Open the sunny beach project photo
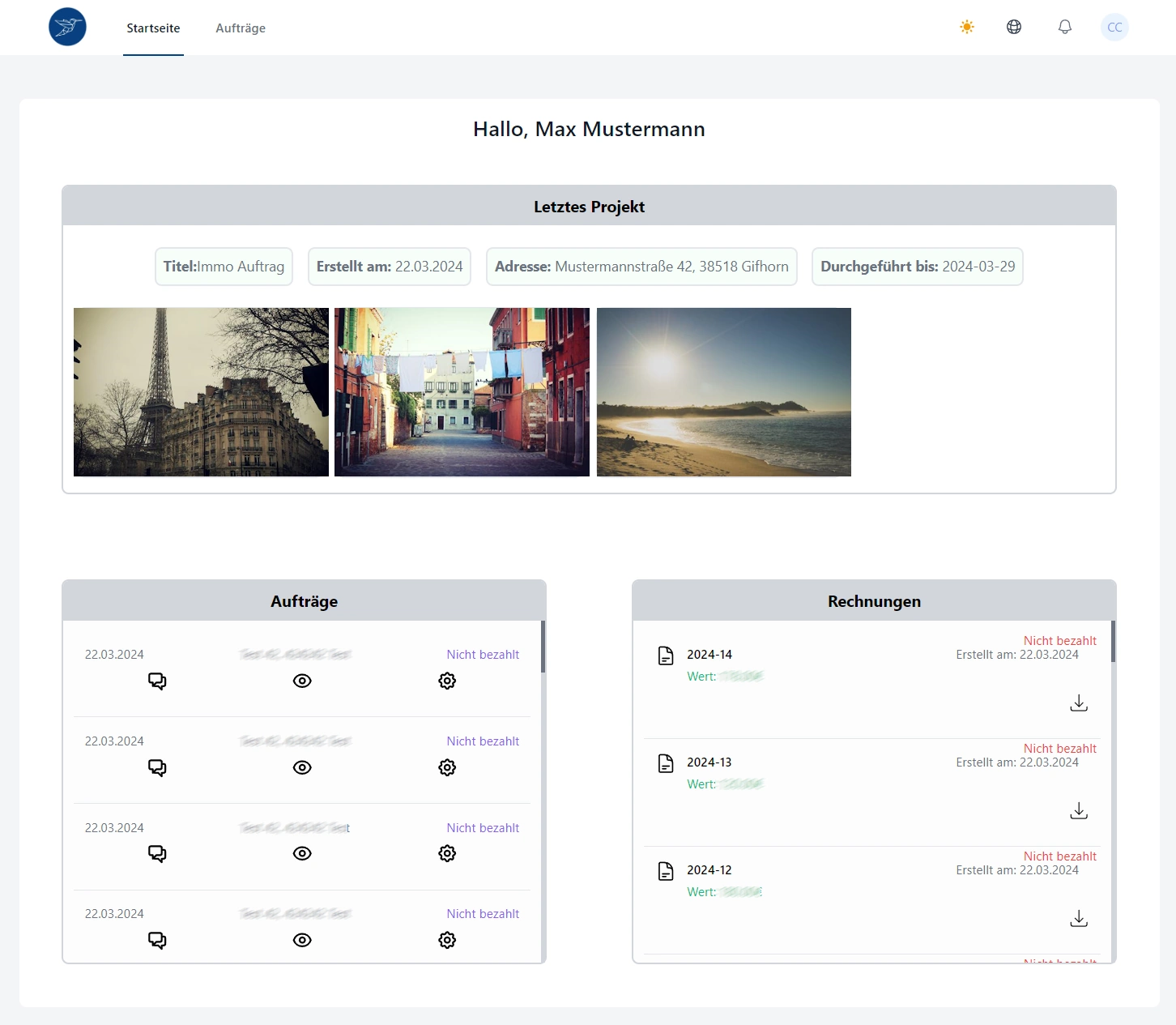 click(x=724, y=392)
